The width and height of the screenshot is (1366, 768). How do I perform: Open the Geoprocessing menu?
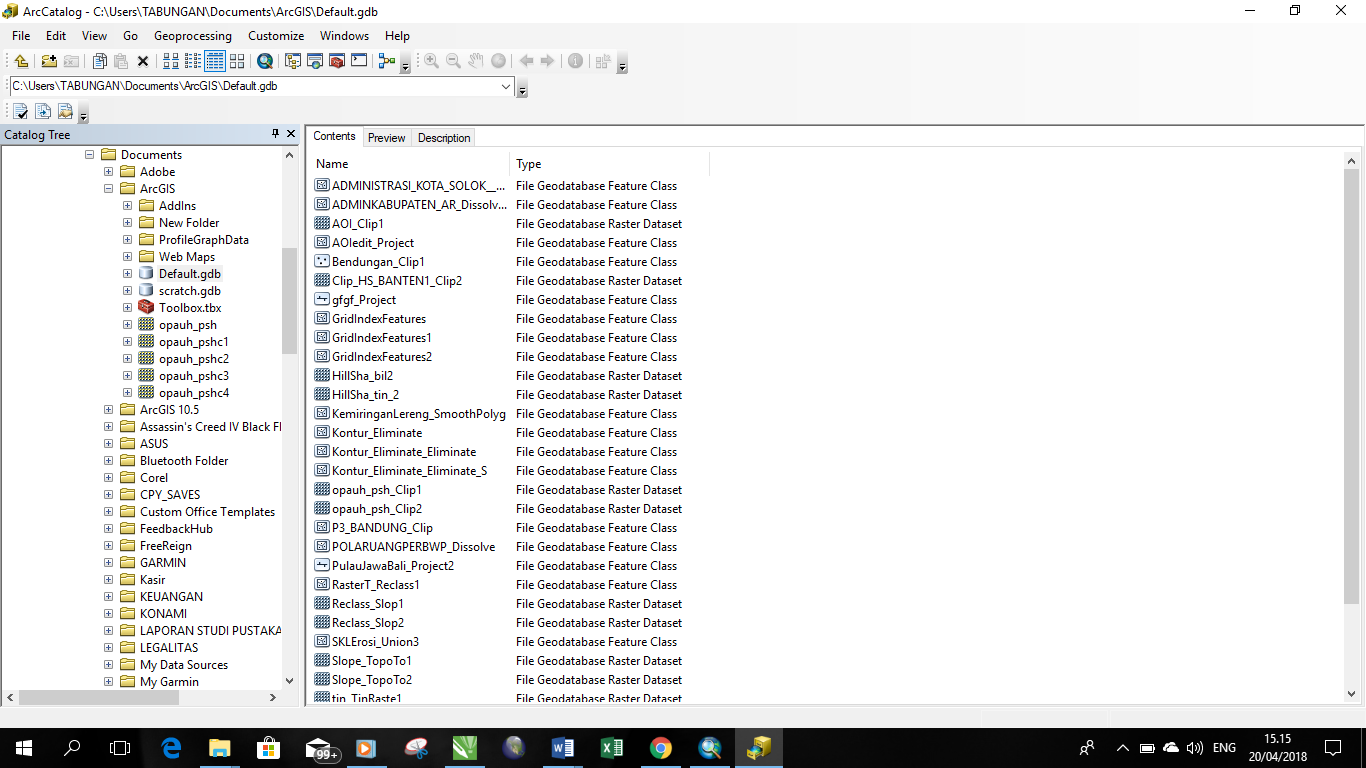[x=193, y=36]
